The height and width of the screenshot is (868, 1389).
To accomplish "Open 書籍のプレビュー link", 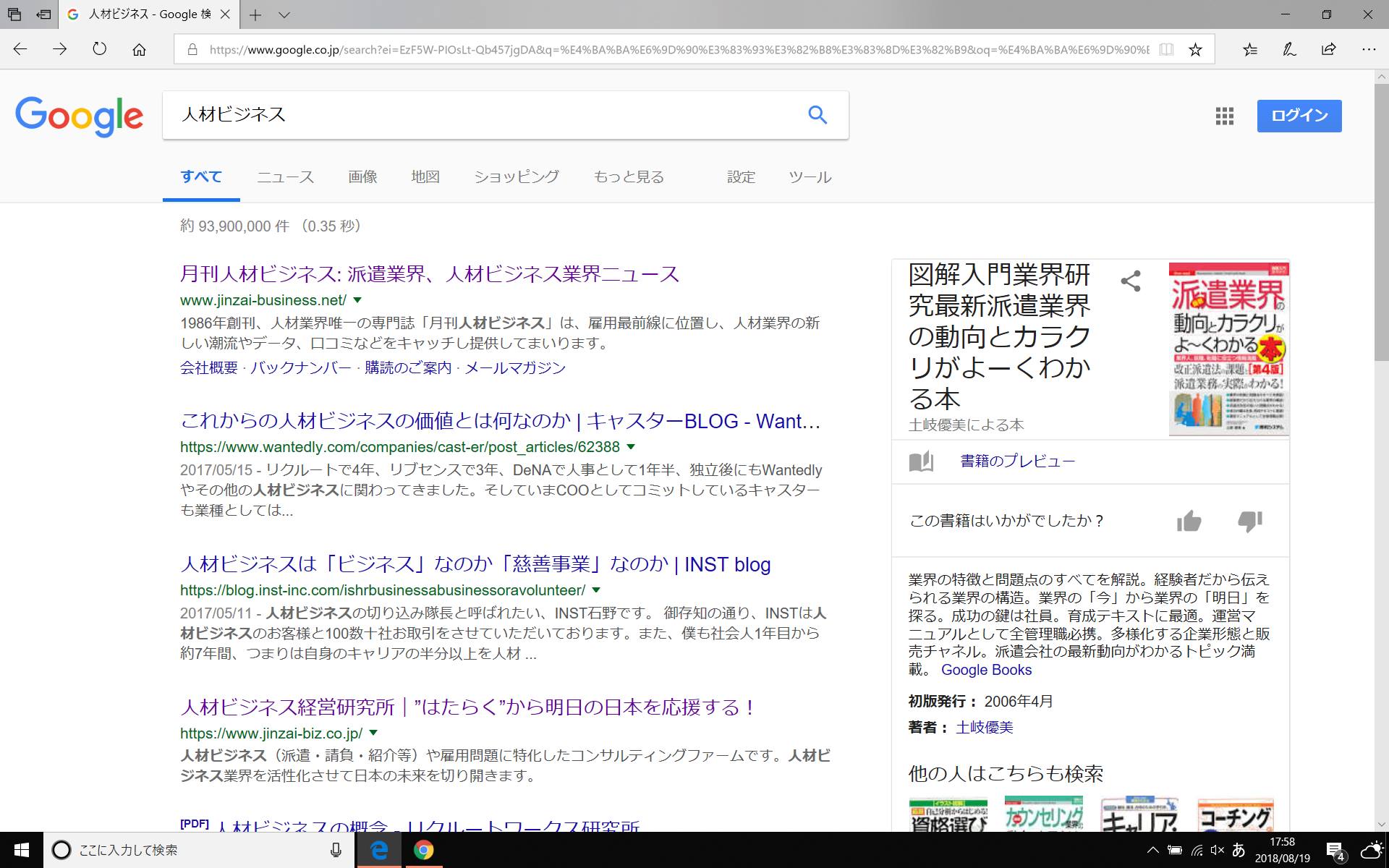I will coord(1018,461).
